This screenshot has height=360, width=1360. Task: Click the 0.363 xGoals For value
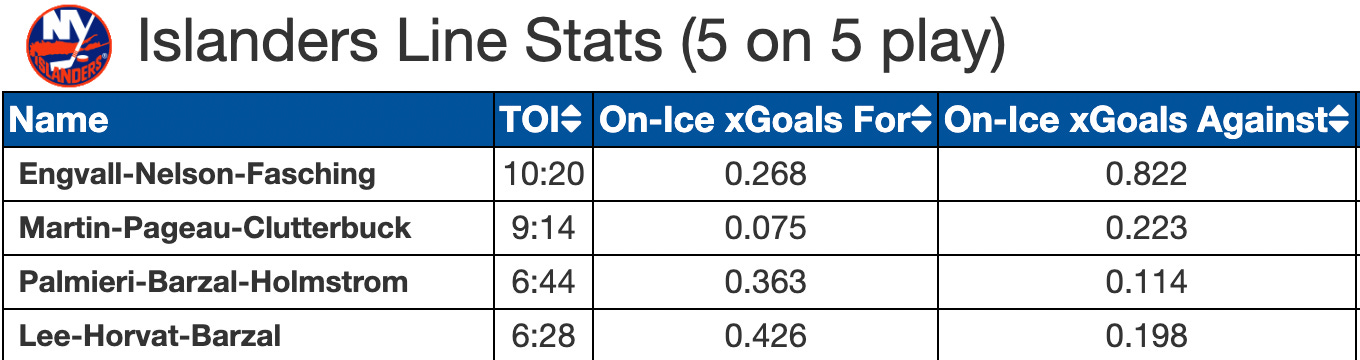pos(765,281)
